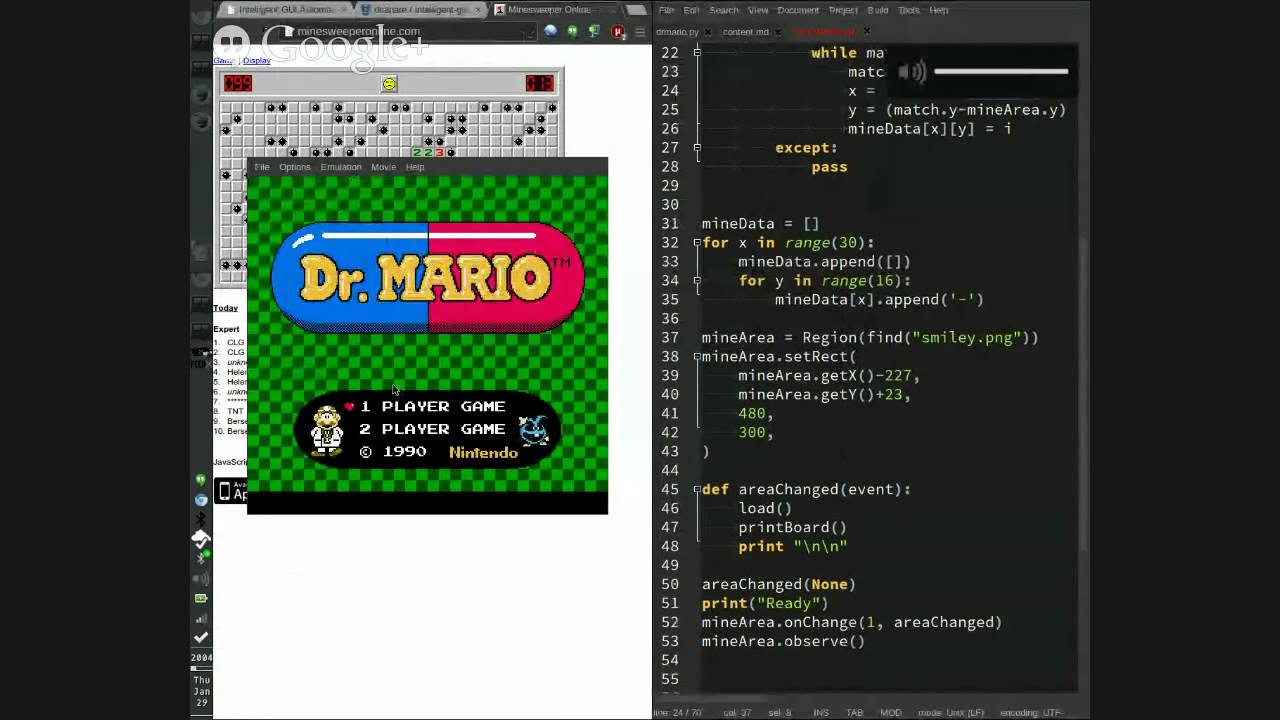1280x720 pixels.
Task: Click the checkmark icon in left system panel
Action: coord(201,637)
